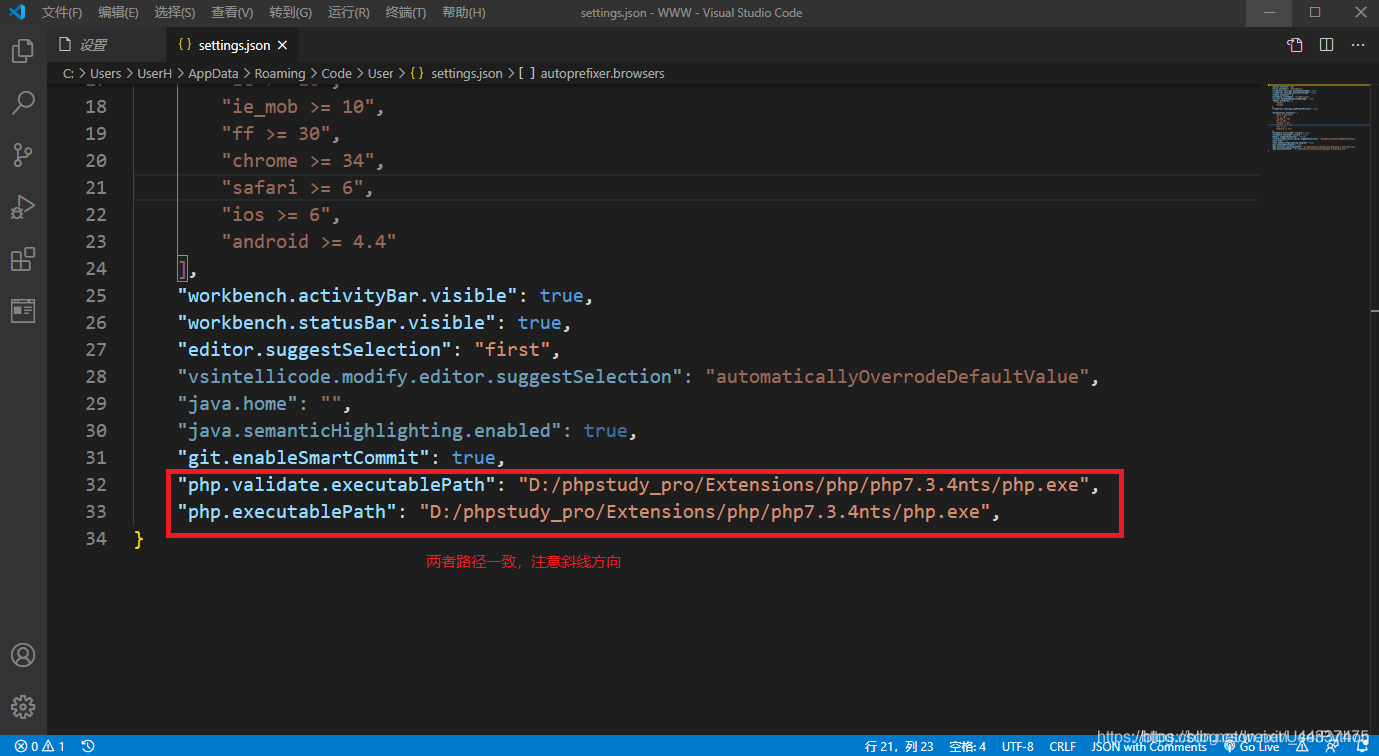Open the Explorer view in activity bar
1379x756 pixels.
coord(22,50)
